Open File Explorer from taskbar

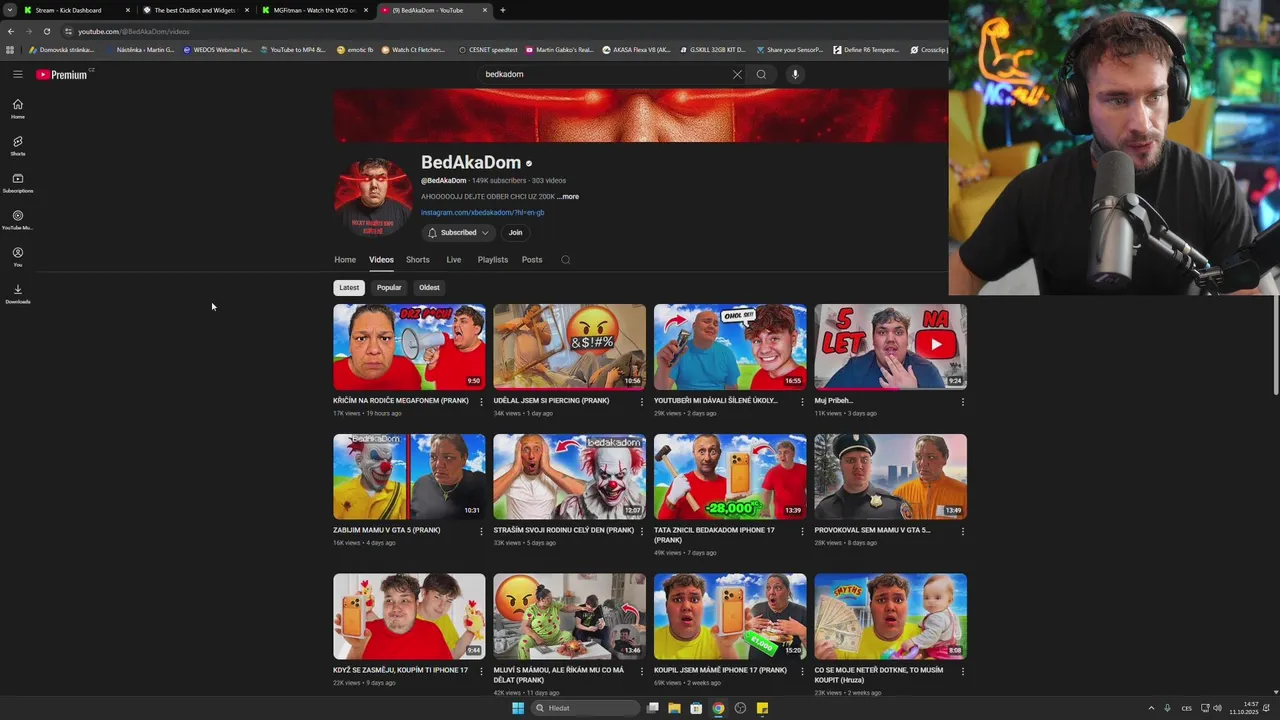click(674, 708)
